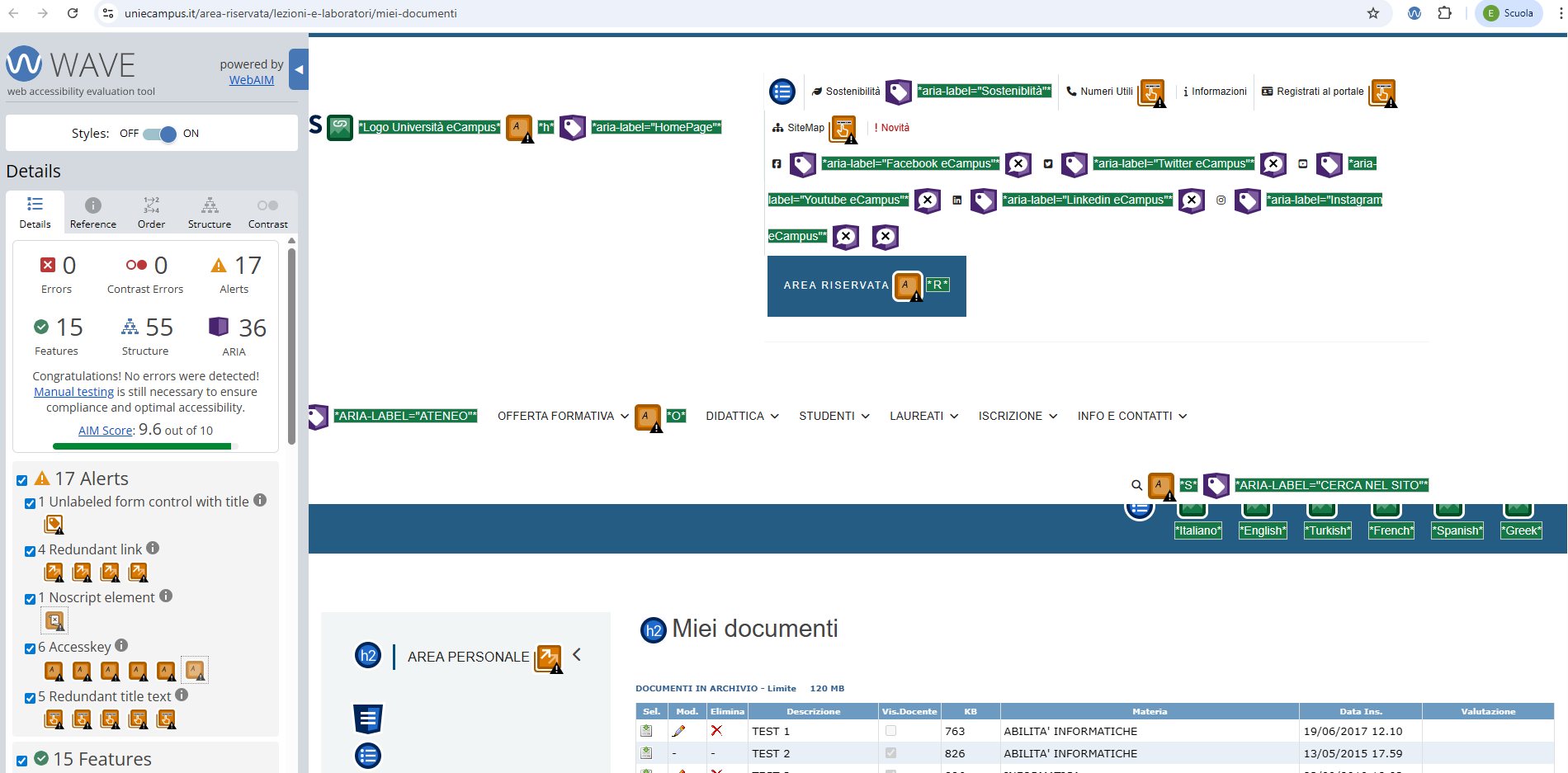
Task: Click the green select icon in TEST 2 row
Action: pyautogui.click(x=647, y=753)
